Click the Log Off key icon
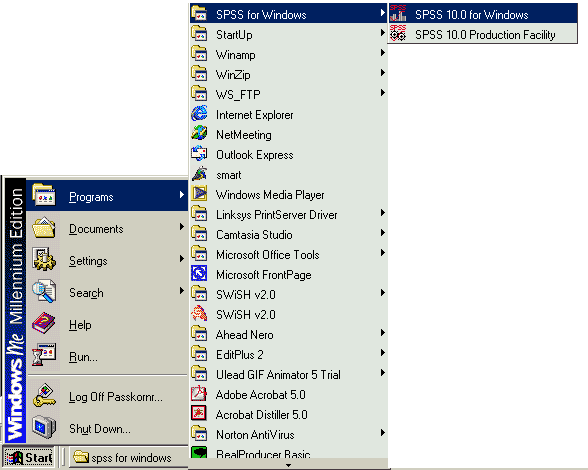 [x=44, y=395]
